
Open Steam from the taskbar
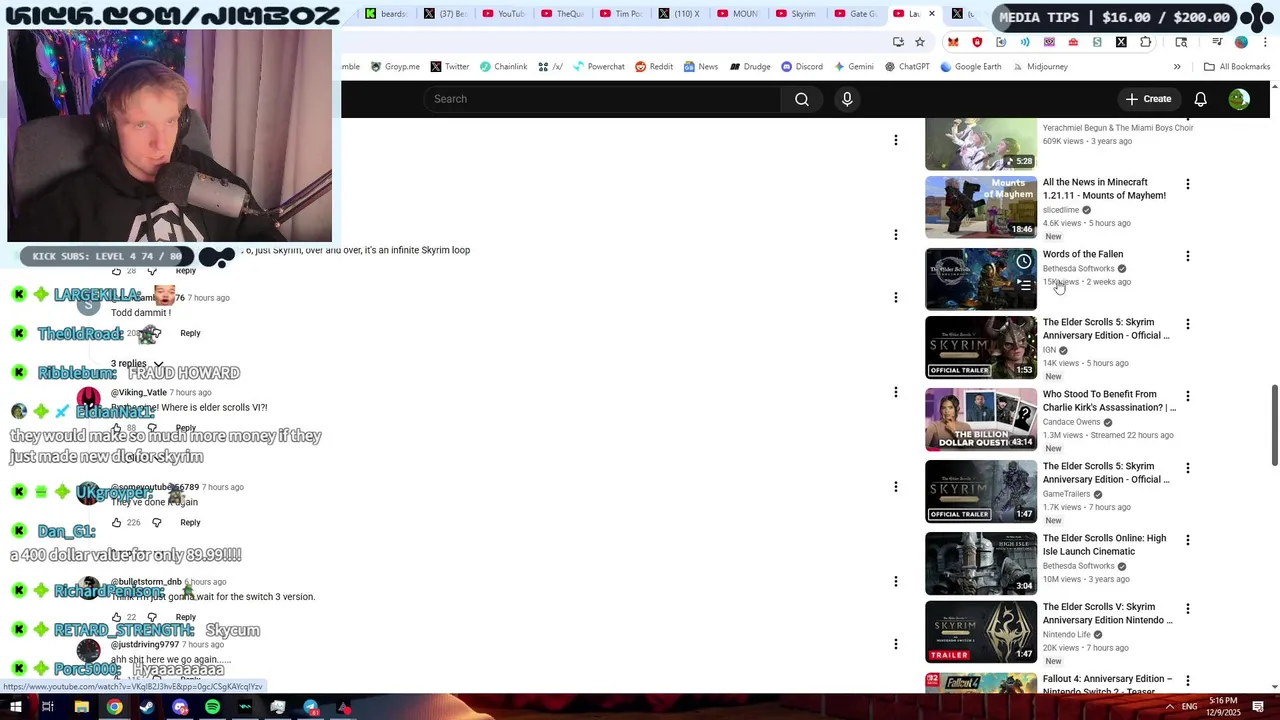(x=147, y=707)
